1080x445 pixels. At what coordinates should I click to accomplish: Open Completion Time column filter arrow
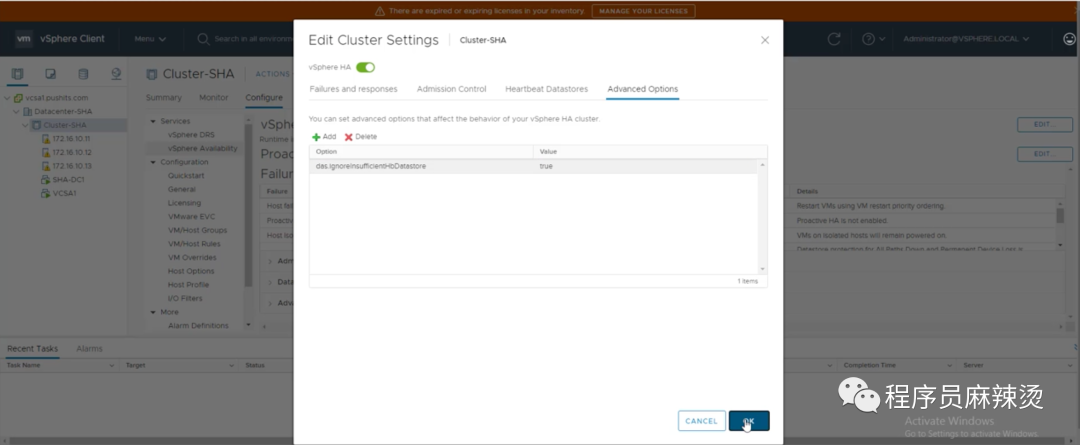948,365
